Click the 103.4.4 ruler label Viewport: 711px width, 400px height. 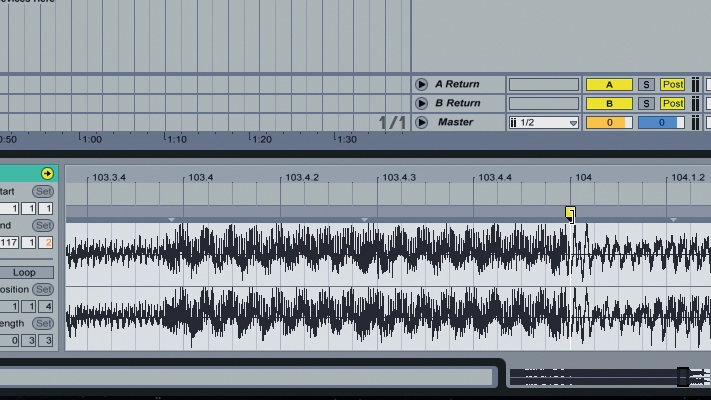point(495,177)
